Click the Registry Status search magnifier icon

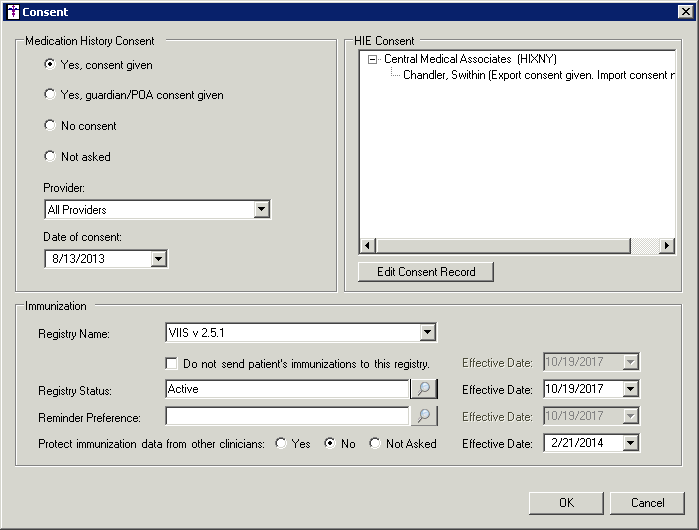(425, 389)
